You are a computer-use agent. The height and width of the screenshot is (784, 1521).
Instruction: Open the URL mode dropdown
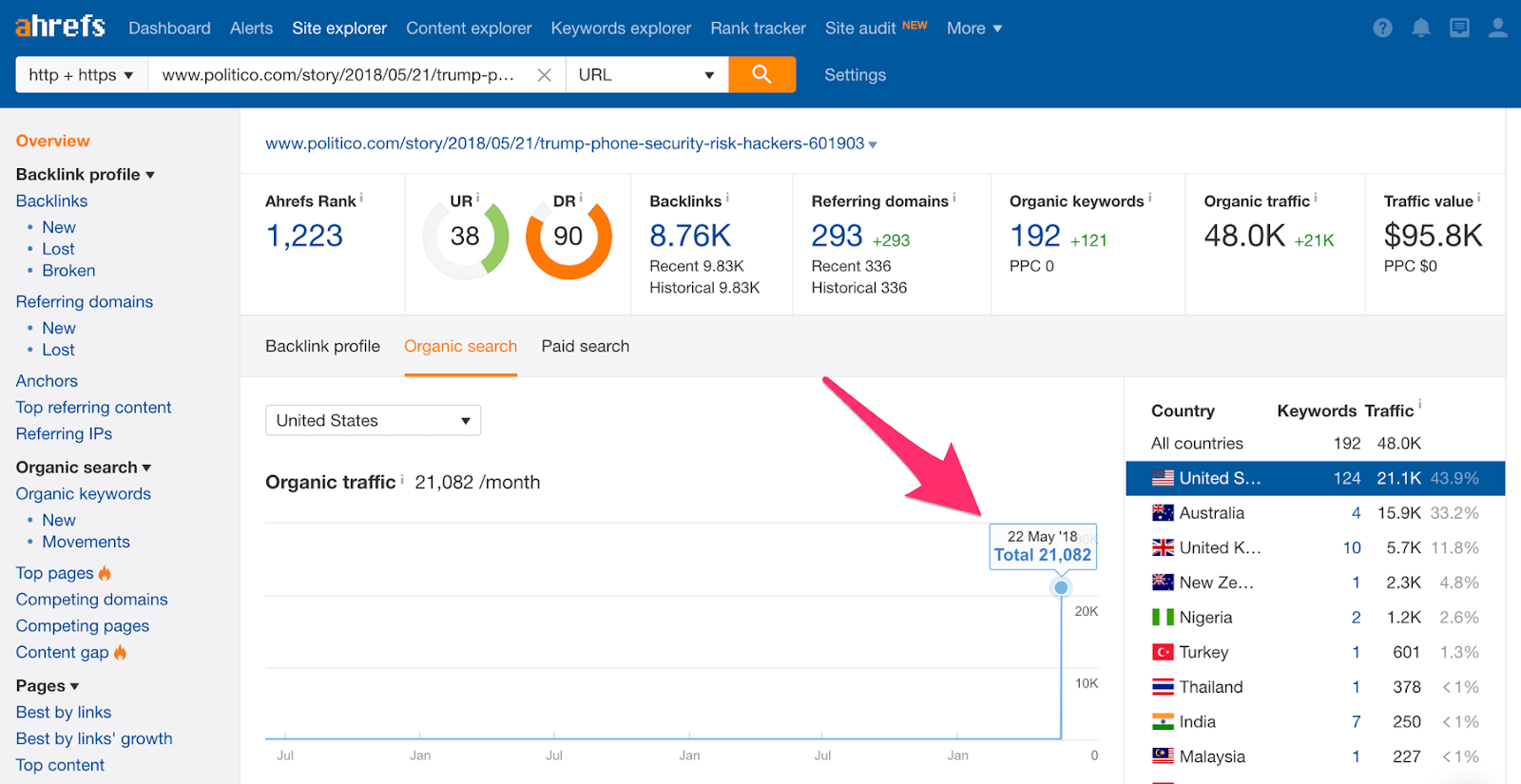click(646, 75)
